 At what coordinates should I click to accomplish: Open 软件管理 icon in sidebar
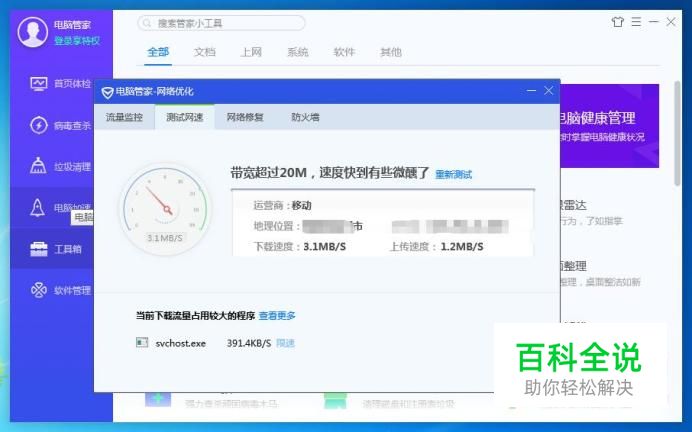click(x=39, y=290)
